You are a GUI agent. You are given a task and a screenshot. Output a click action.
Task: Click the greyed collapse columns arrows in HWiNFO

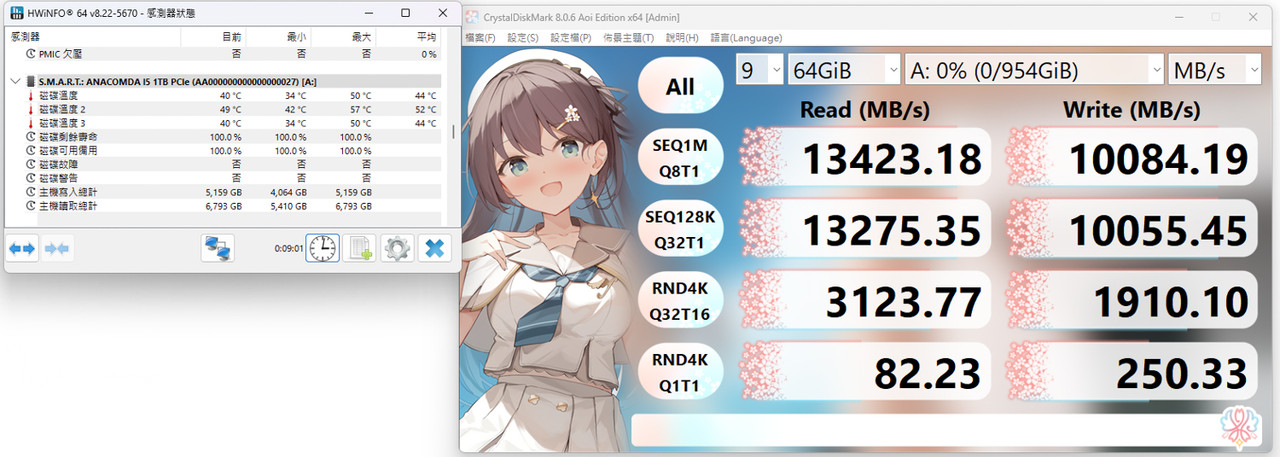click(x=57, y=247)
